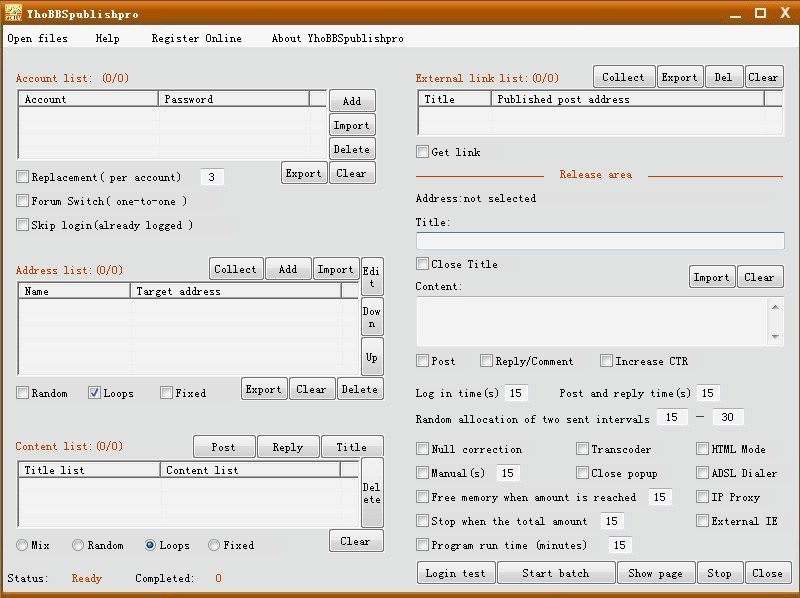800x598 pixels.
Task: Click the YhoBBSpublishpro title bar icon
Action: pos(14,13)
